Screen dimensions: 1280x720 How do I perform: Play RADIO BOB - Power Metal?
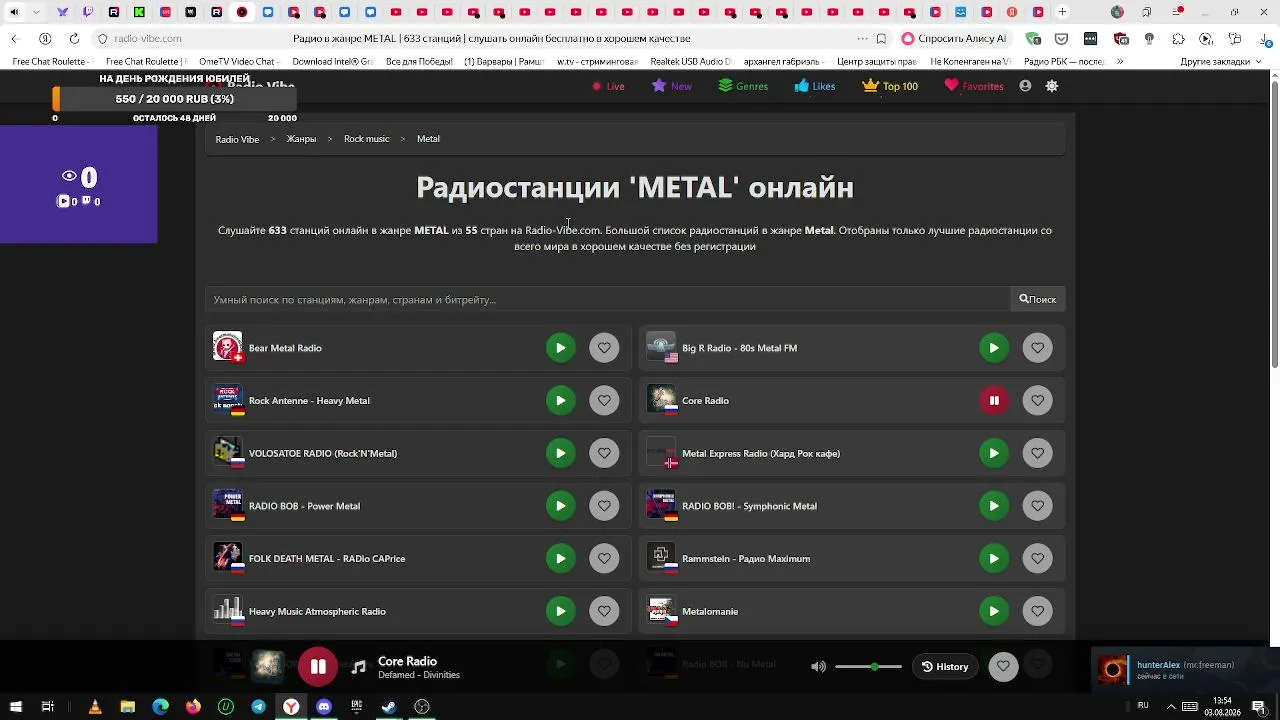[560, 506]
